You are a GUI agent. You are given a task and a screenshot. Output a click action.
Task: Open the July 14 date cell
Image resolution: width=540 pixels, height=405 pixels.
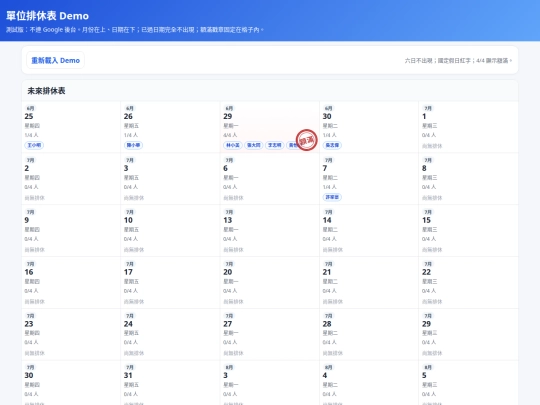coord(369,231)
